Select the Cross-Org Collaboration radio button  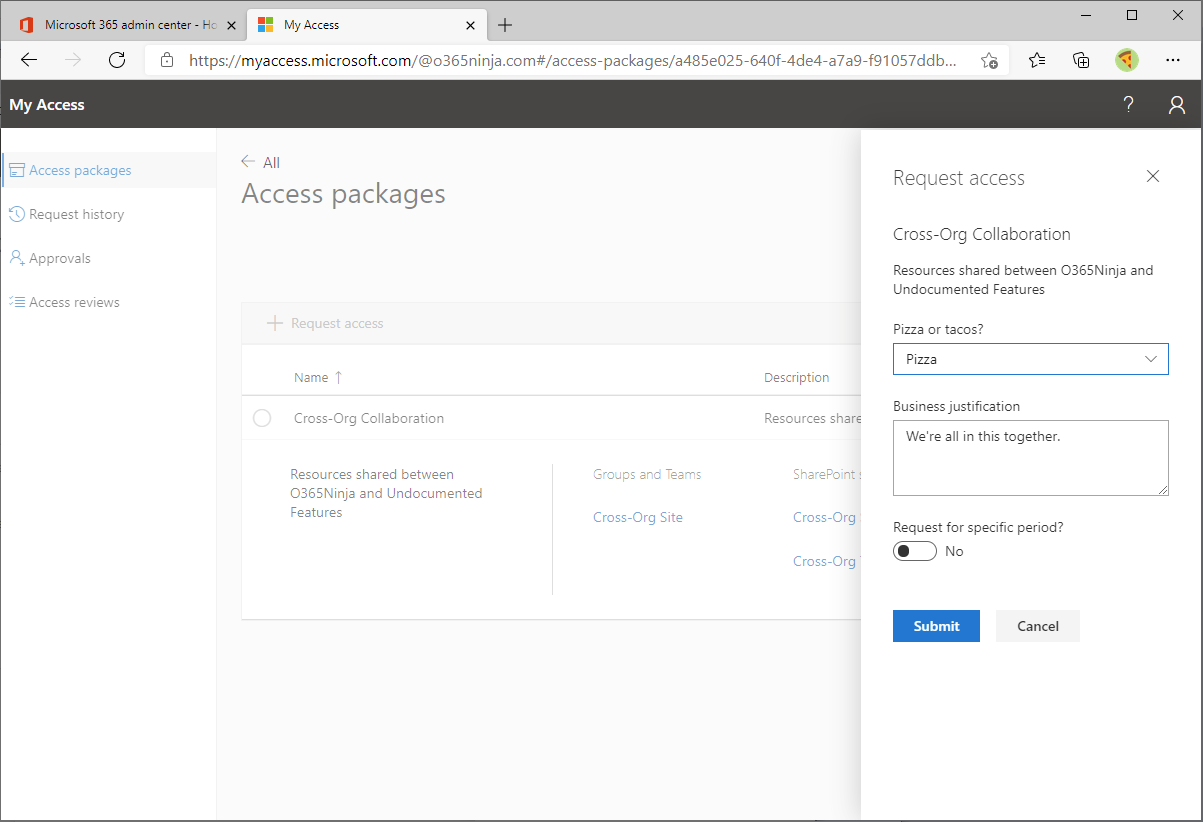(x=262, y=418)
